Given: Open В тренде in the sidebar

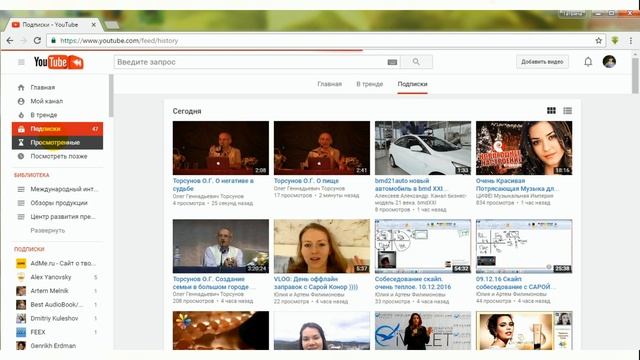Looking at the screenshot, I should pos(57,115).
